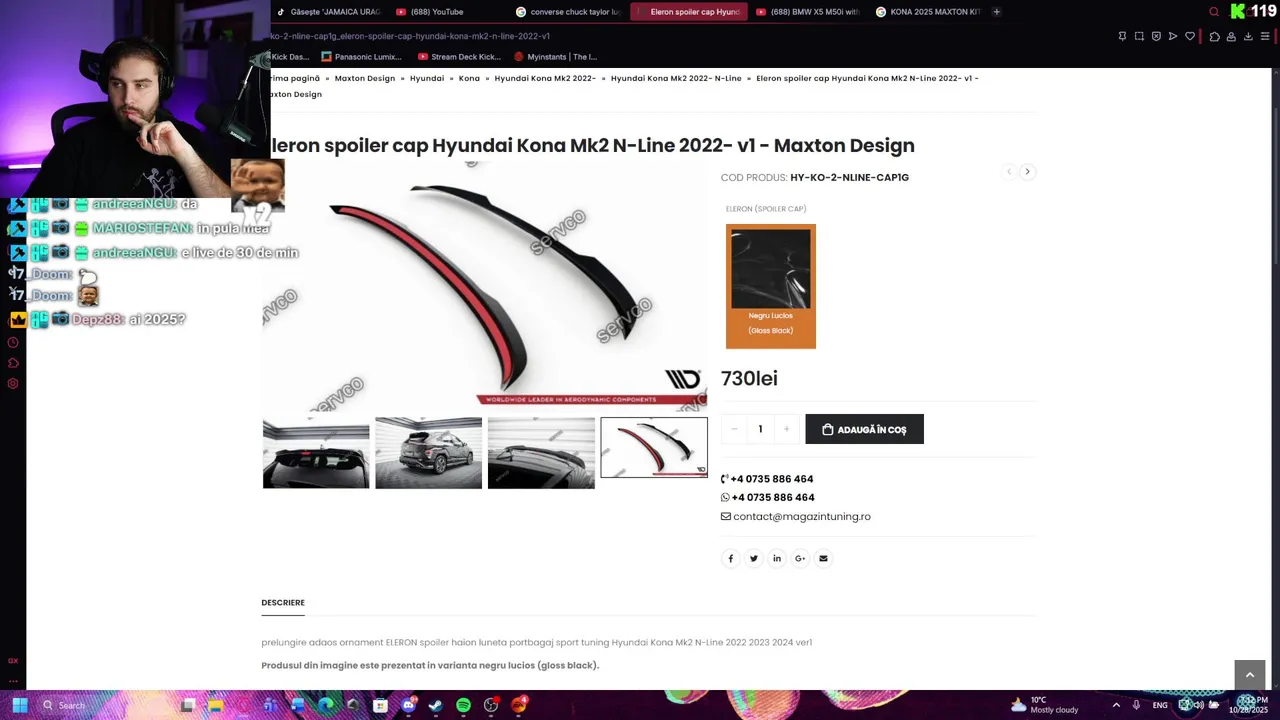Open the Stream Deck Kick bookmark

point(459,57)
